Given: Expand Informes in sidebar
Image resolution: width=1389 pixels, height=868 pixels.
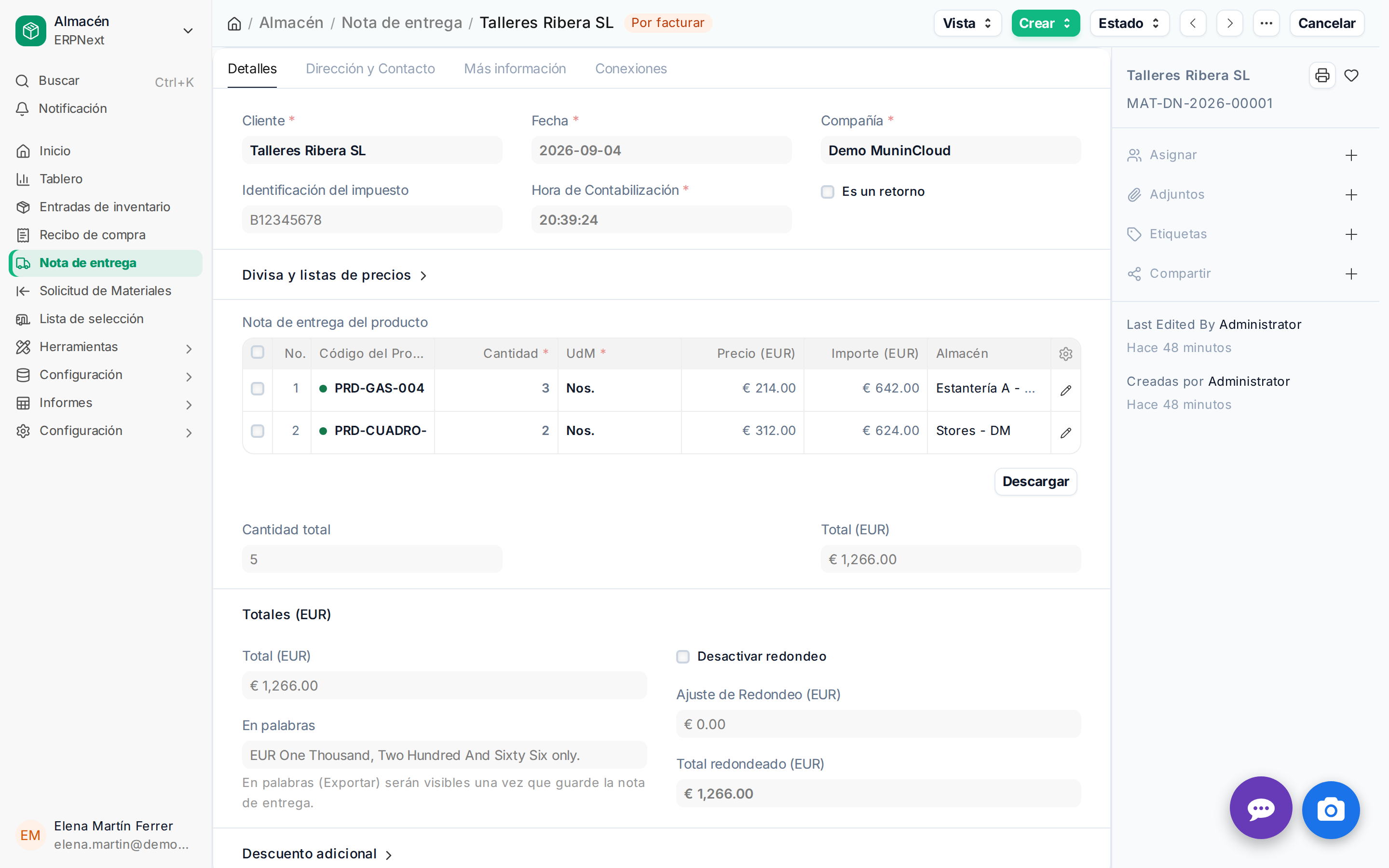Looking at the screenshot, I should click(x=106, y=403).
